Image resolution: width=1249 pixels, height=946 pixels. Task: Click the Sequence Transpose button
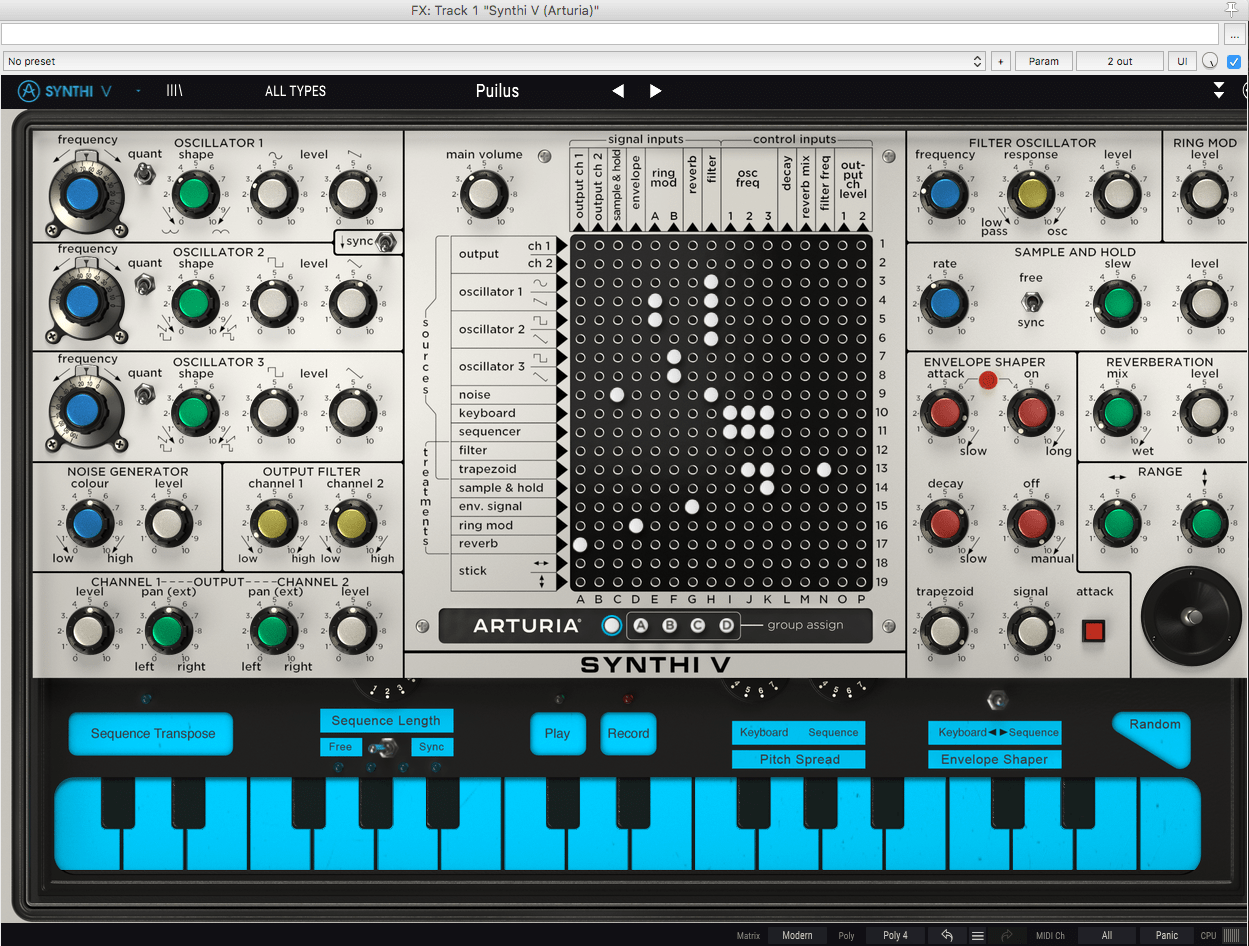click(152, 733)
